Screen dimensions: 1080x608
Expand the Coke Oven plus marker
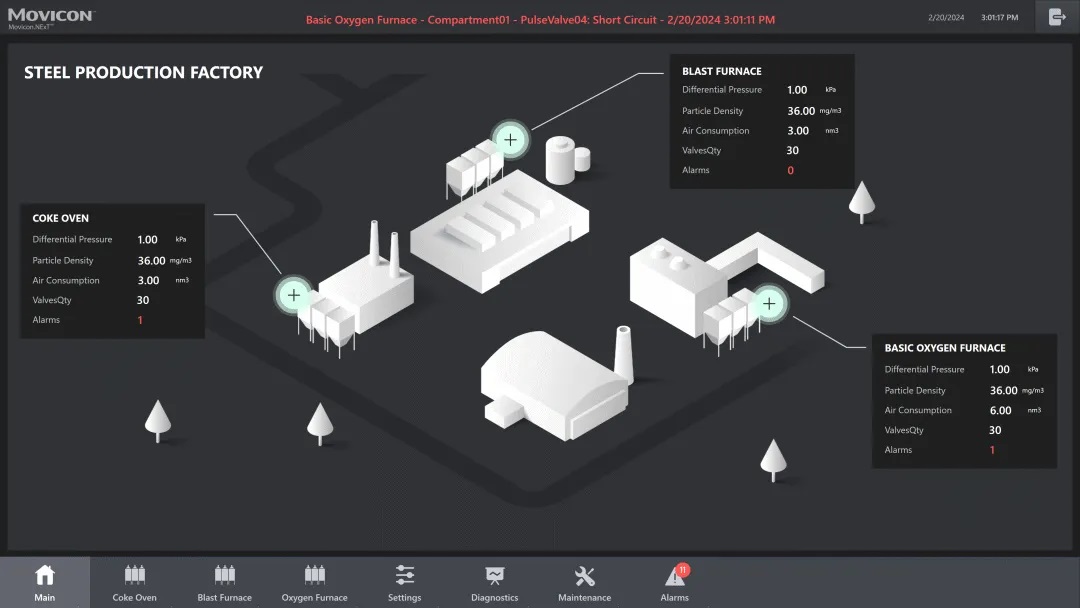tap(294, 295)
